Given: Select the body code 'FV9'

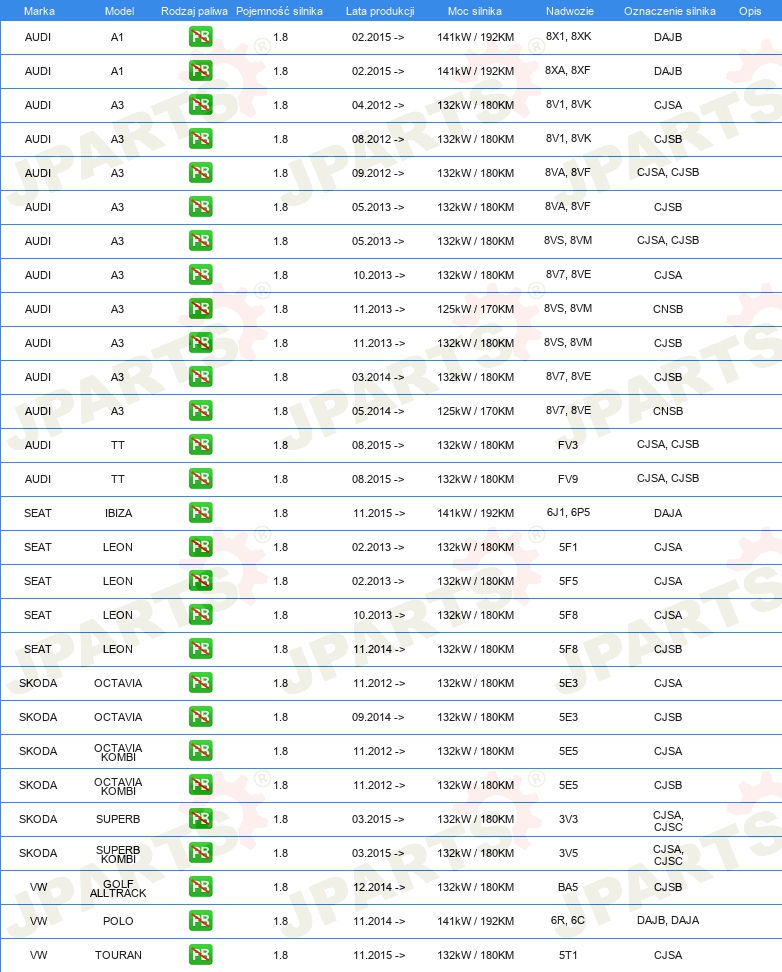Looking at the screenshot, I should pyautogui.click(x=568, y=479).
